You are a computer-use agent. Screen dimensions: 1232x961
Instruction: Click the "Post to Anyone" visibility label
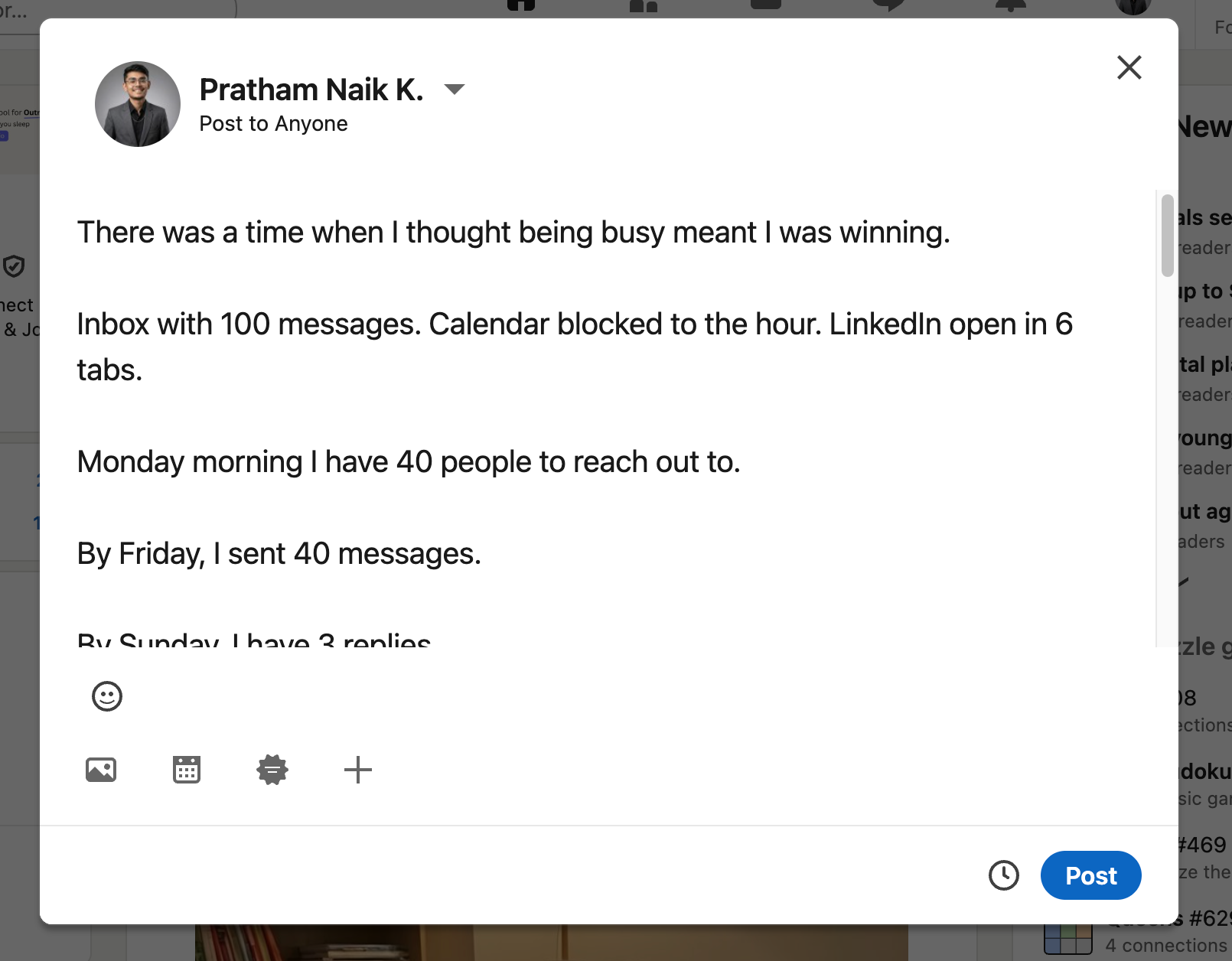tap(273, 124)
